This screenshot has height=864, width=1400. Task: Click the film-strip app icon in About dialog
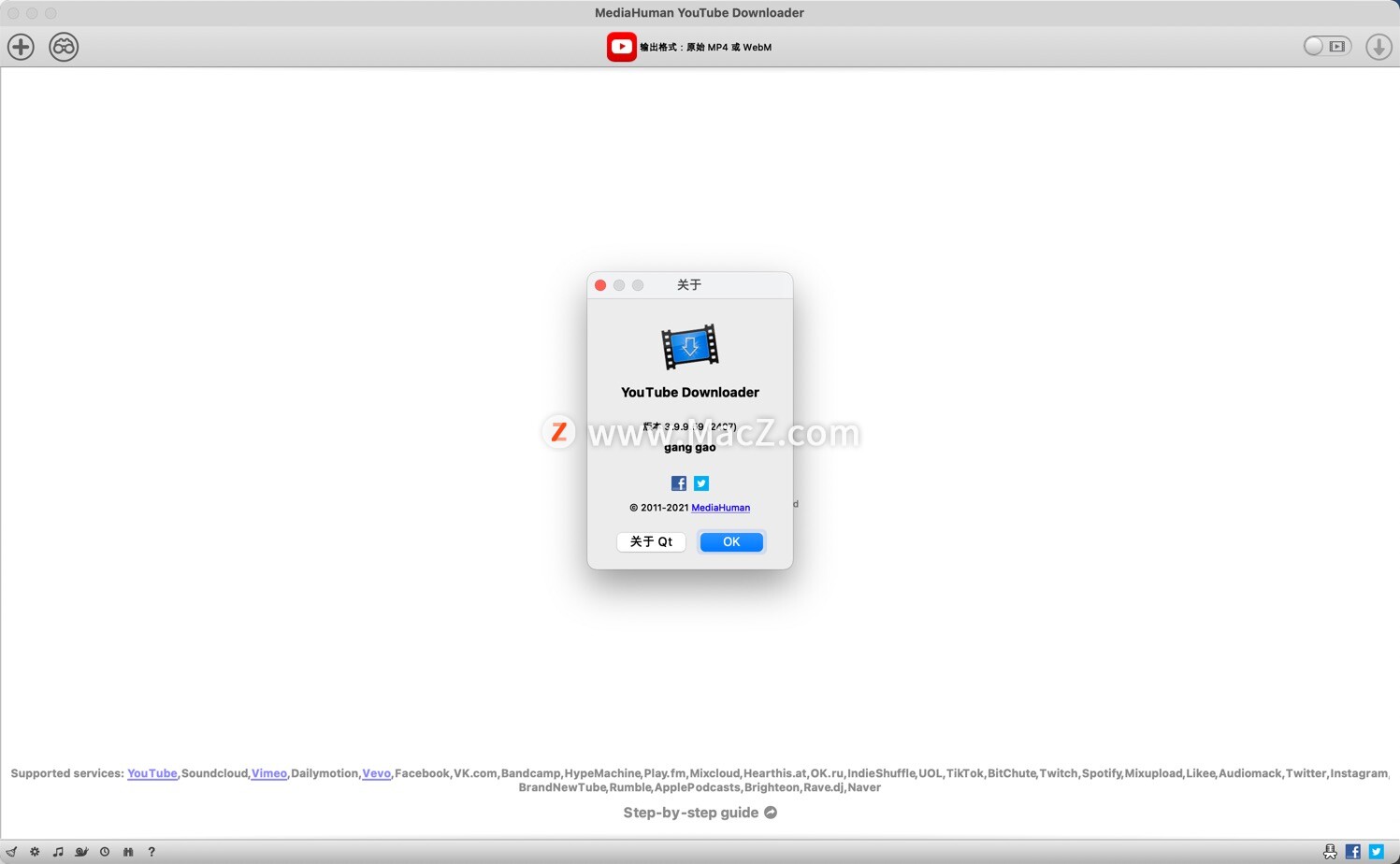pos(690,347)
